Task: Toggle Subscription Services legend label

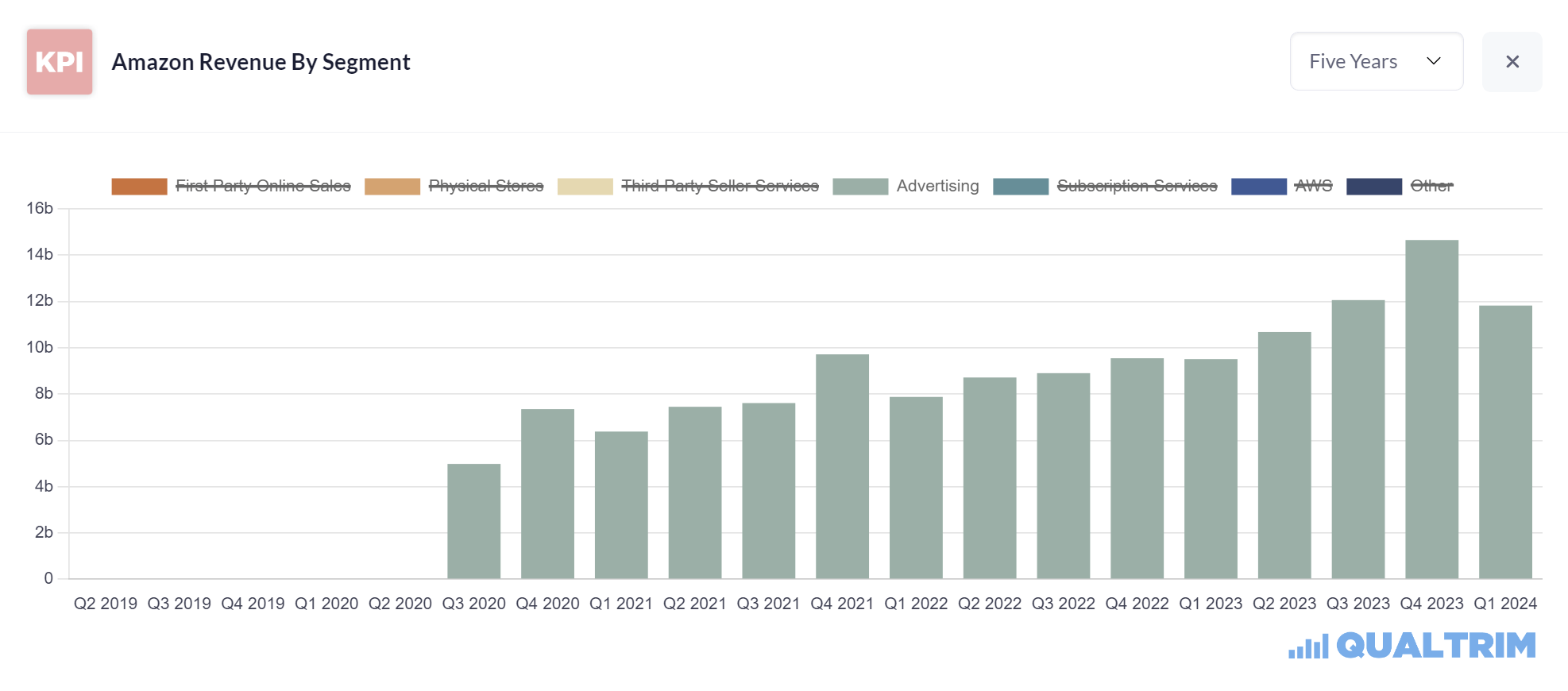Action: pyautogui.click(x=1137, y=186)
